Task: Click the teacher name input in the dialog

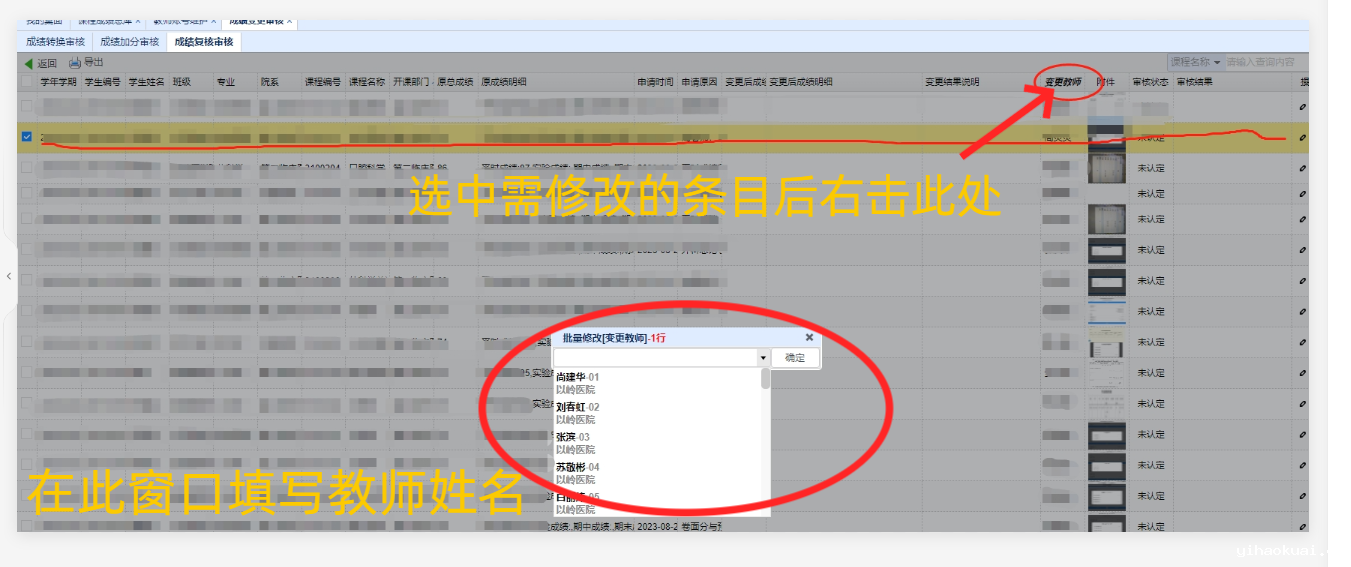Action: point(655,357)
